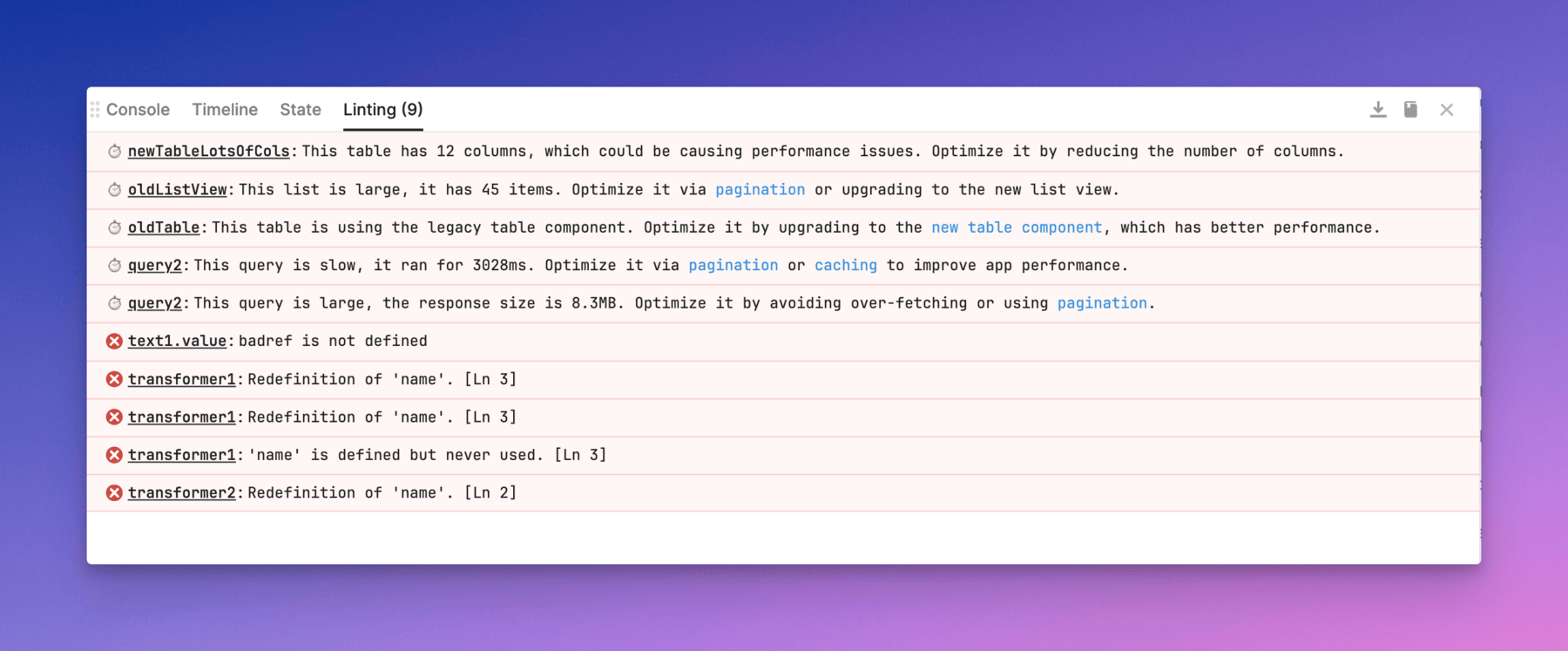
Task: Click the caching link in query2 message
Action: 845,265
